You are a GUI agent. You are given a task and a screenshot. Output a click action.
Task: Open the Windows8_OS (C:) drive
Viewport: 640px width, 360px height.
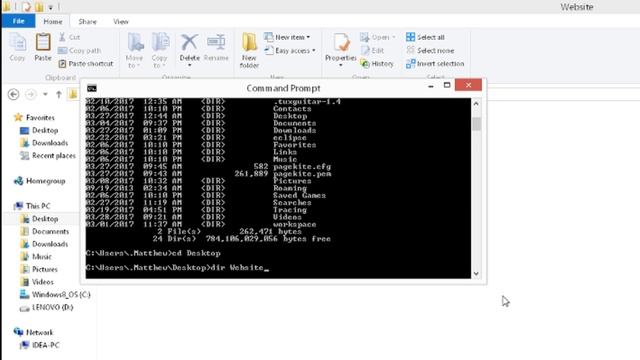(x=55, y=295)
